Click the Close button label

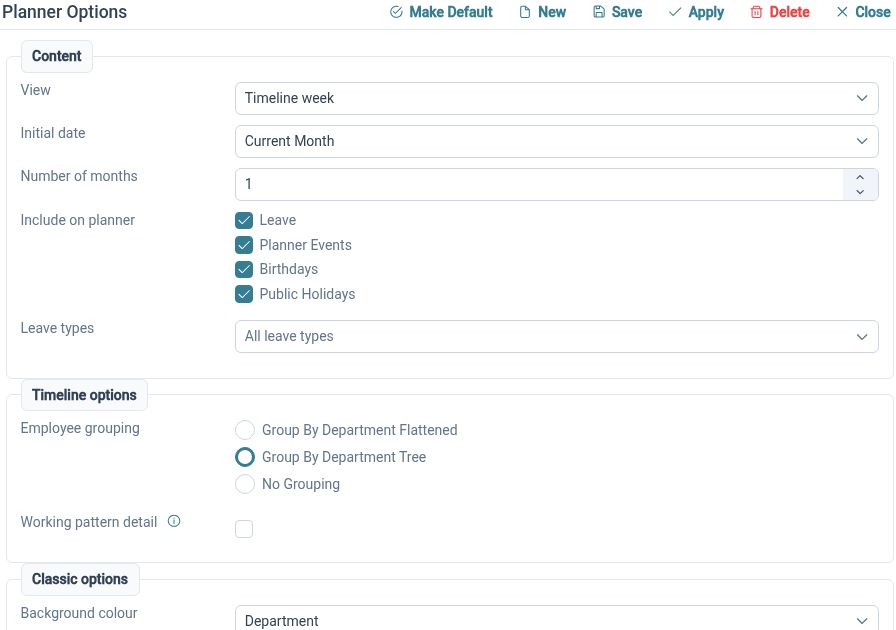point(873,12)
